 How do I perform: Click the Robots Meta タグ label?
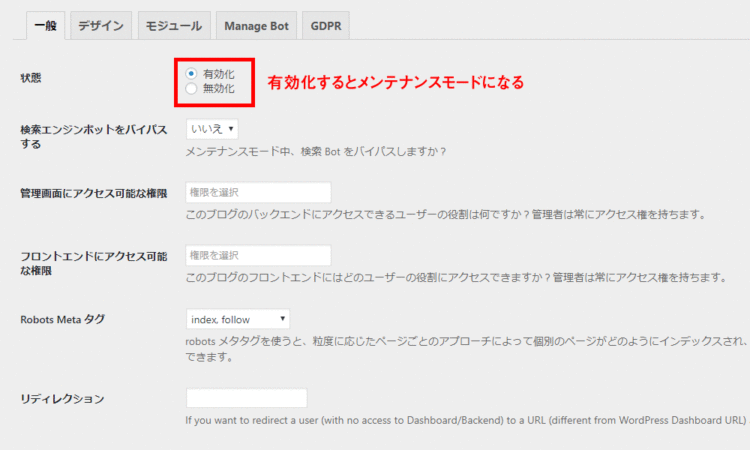tap(62, 320)
